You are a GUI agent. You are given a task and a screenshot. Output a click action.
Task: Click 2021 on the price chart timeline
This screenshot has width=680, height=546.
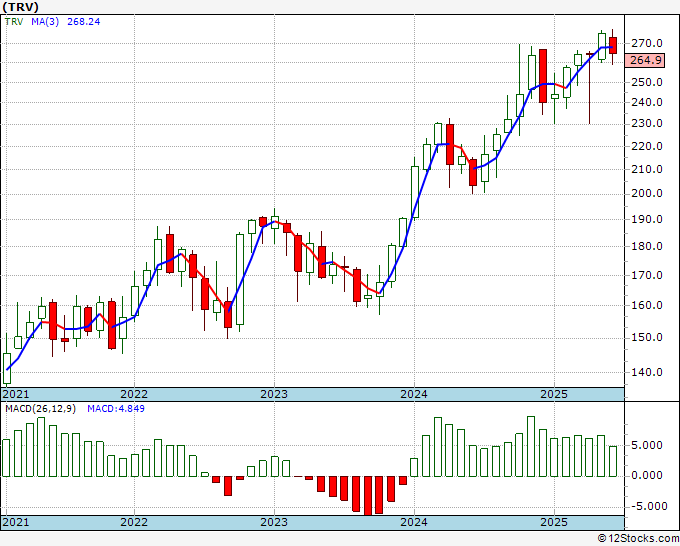(16, 394)
